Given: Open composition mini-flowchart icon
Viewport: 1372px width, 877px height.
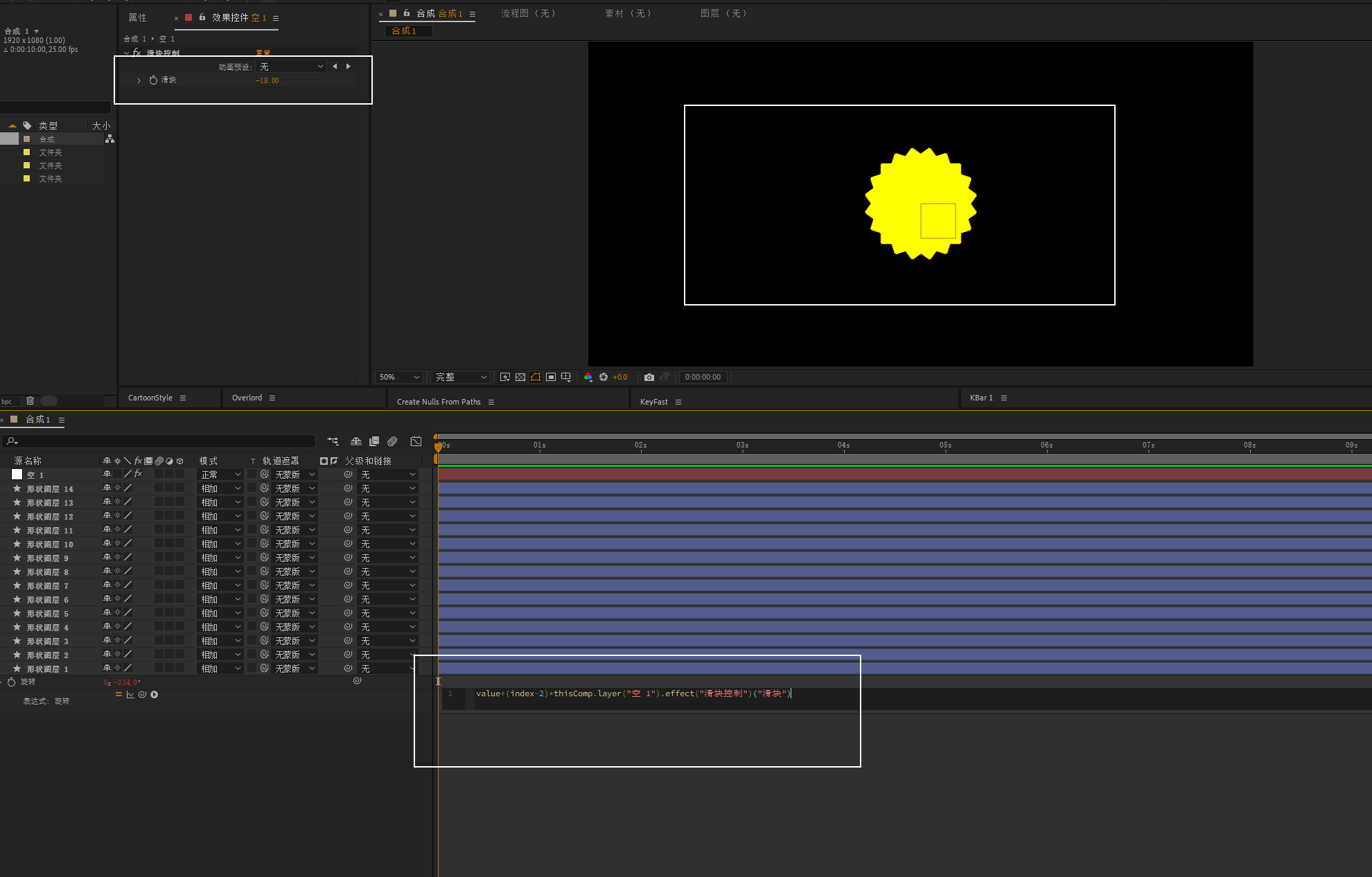Looking at the screenshot, I should [333, 441].
